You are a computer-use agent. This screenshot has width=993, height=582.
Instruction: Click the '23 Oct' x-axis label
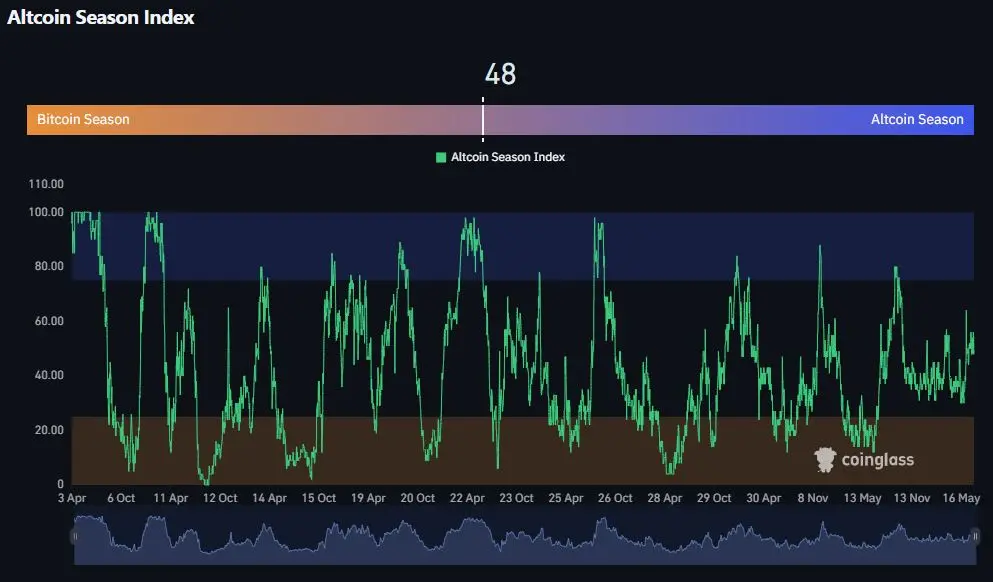point(516,498)
